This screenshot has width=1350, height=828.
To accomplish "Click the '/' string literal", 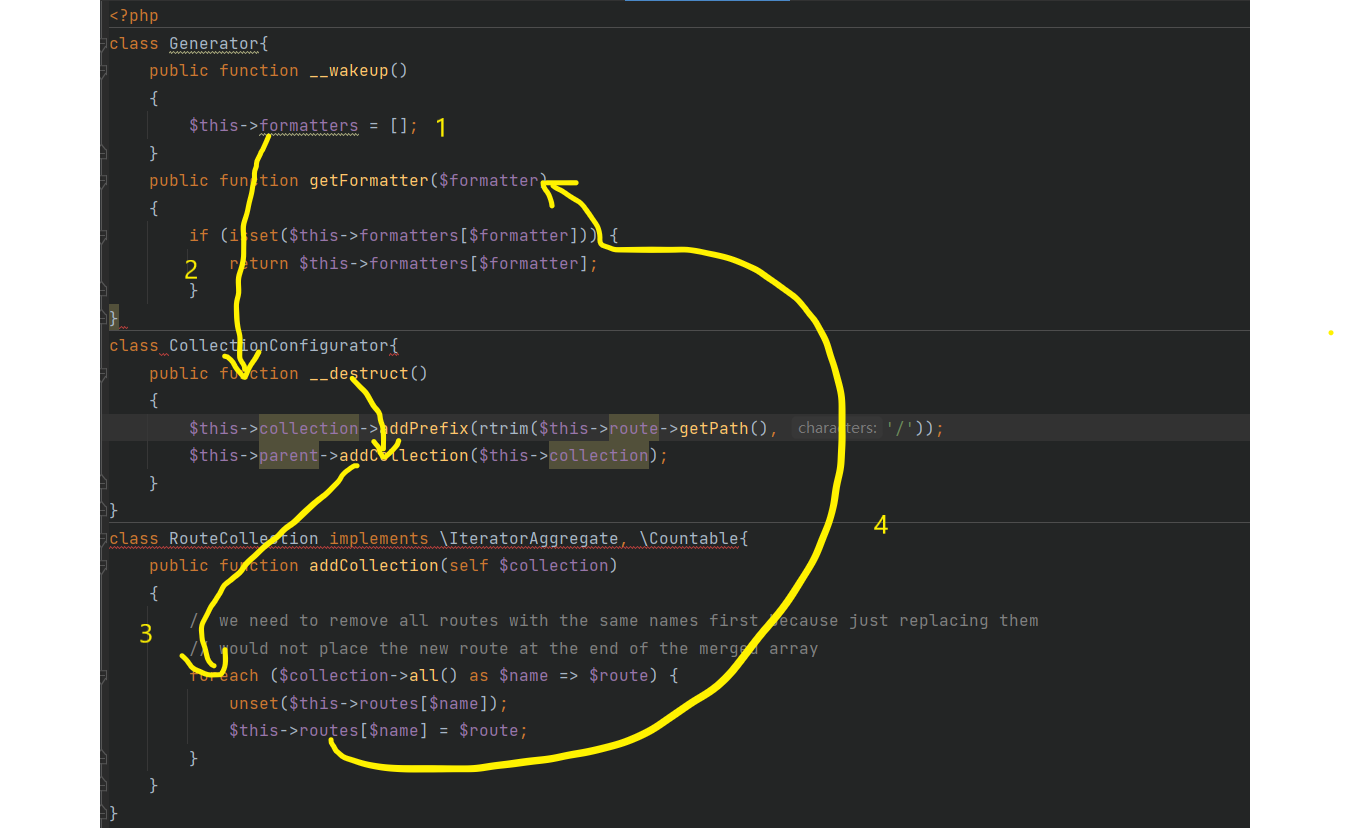I will (899, 428).
